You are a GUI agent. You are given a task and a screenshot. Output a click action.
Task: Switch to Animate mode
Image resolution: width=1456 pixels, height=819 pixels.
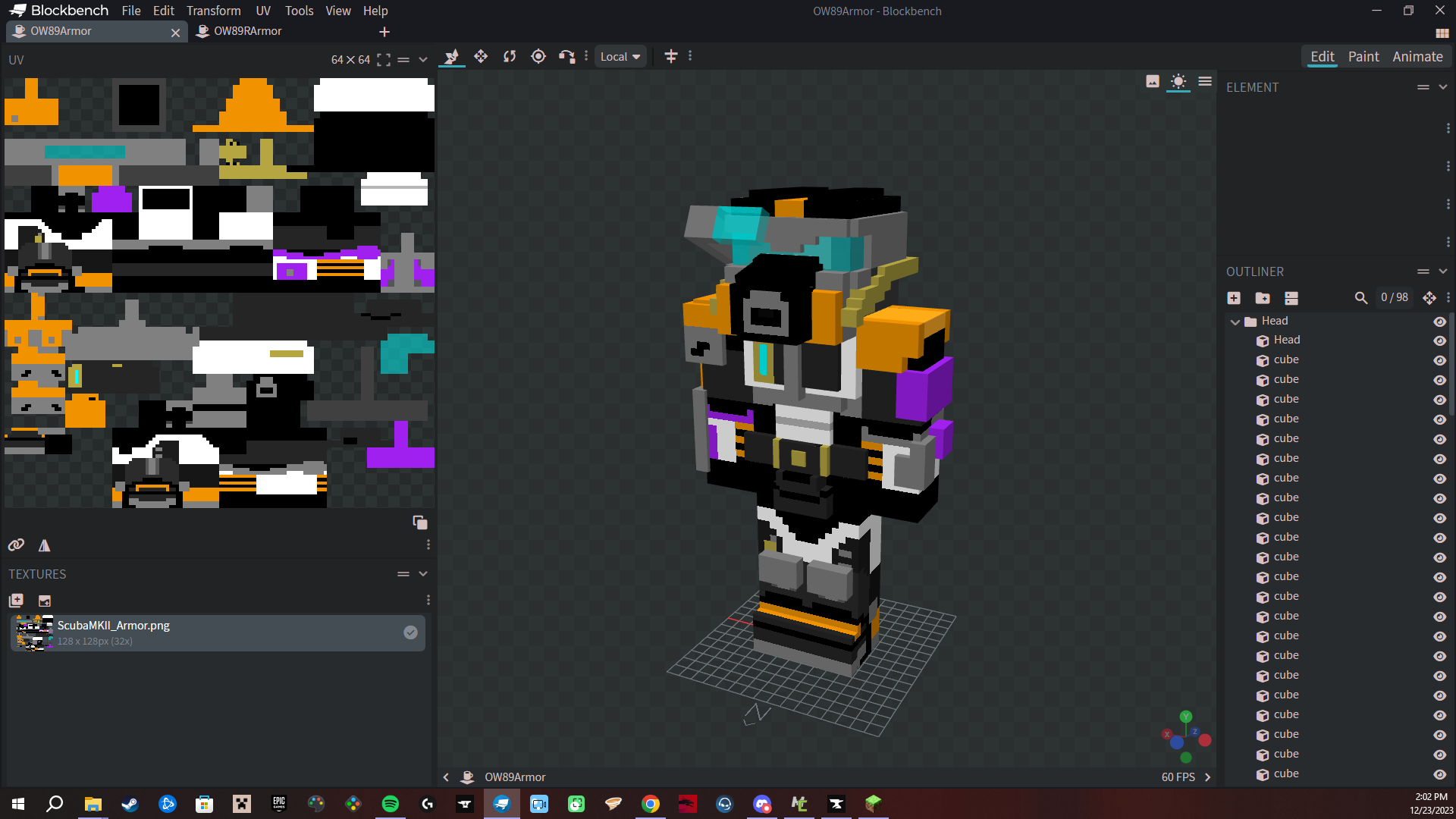click(x=1417, y=57)
